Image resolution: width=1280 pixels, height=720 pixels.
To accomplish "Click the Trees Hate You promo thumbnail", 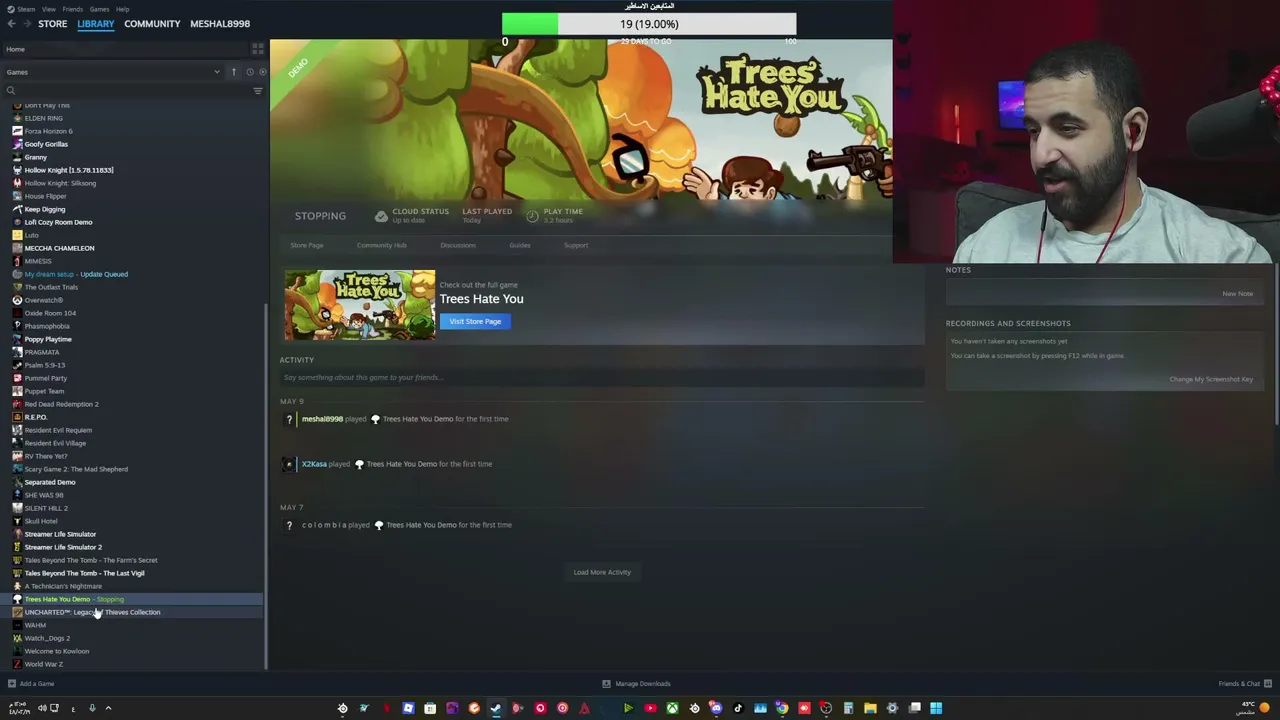I will [360, 305].
